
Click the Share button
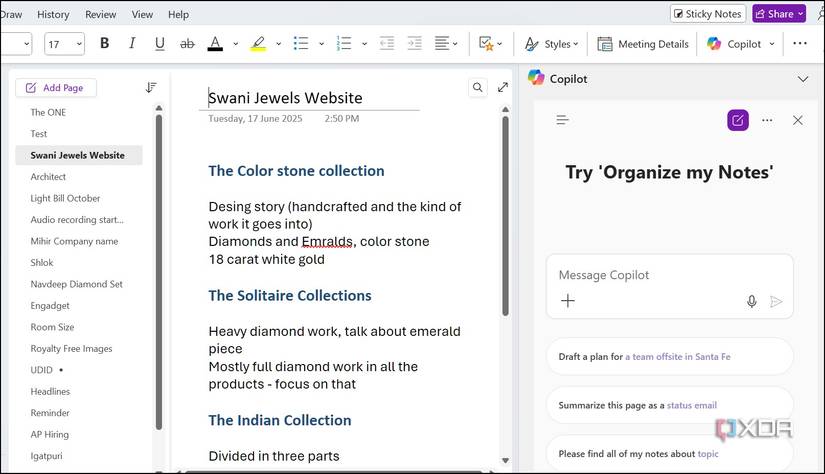779,14
